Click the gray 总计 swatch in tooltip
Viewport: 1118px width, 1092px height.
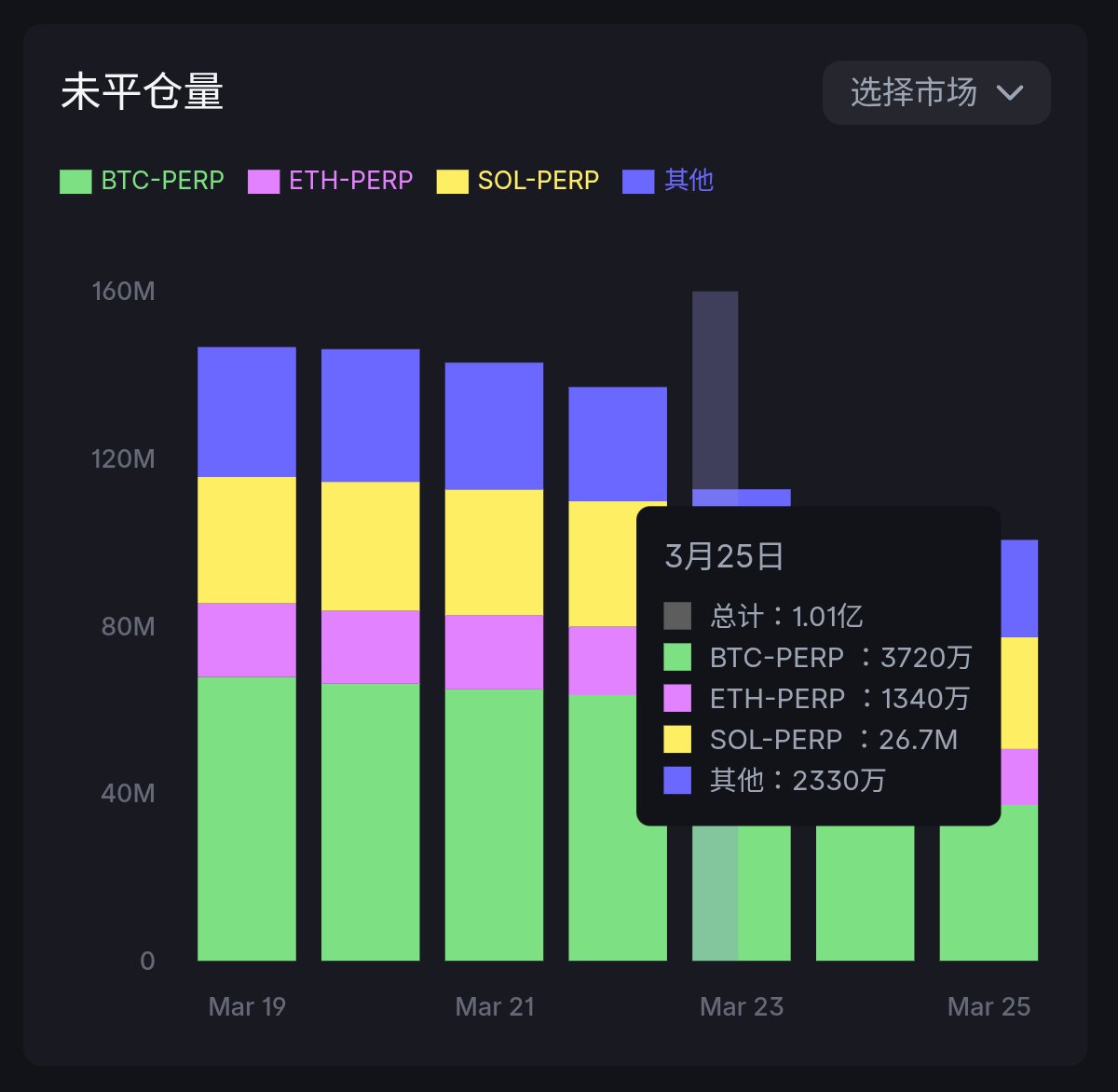[677, 616]
